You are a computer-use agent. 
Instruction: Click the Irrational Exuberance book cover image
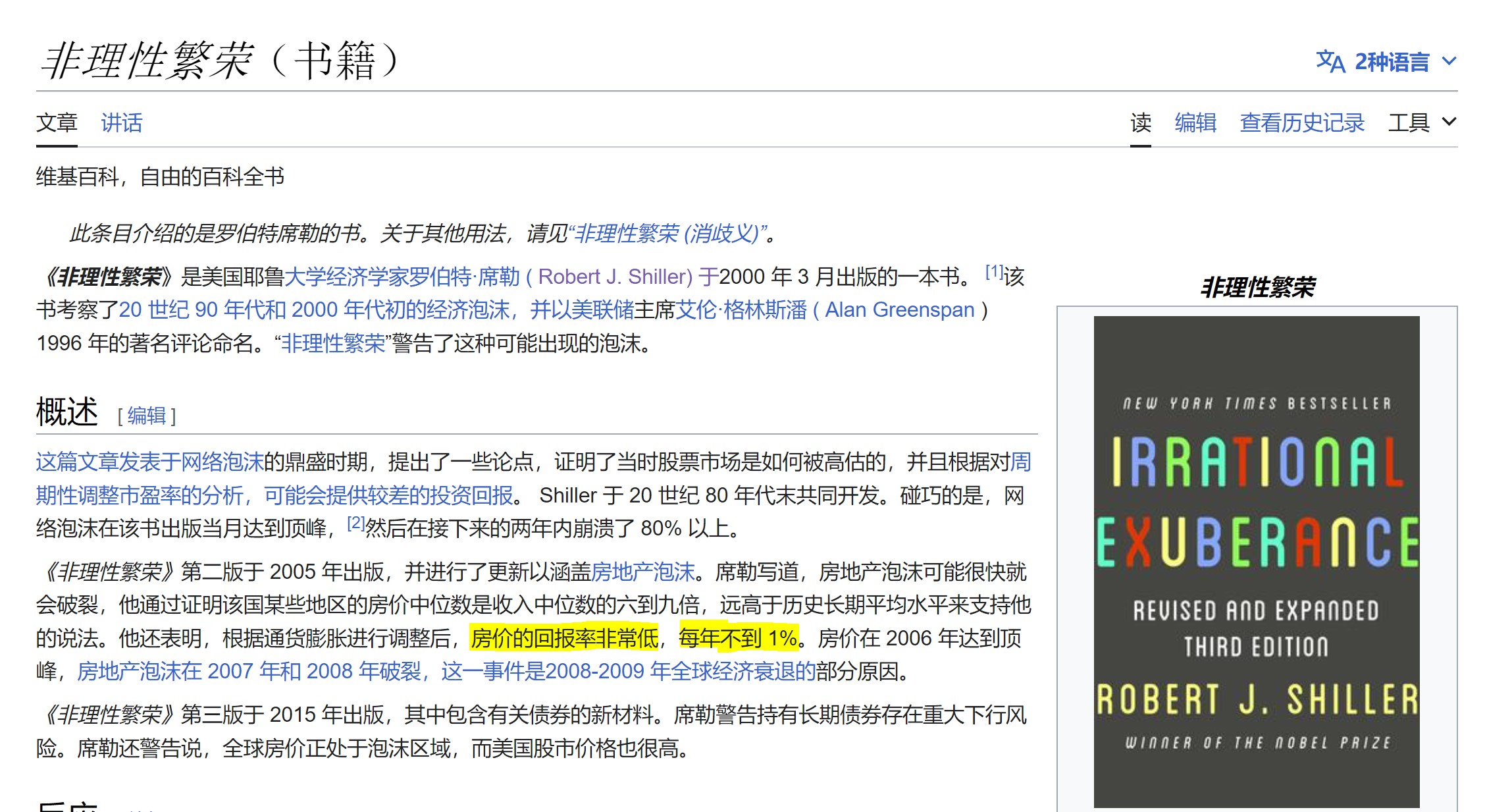[x=1257, y=562]
